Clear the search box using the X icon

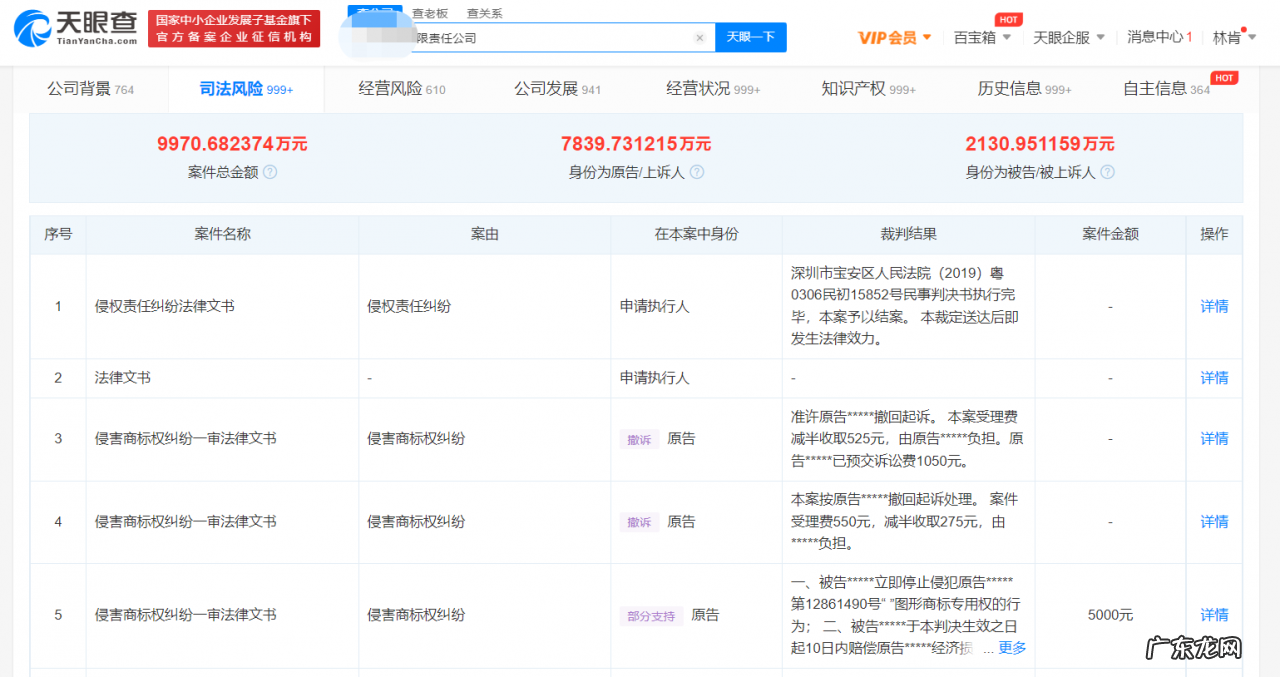(699, 37)
